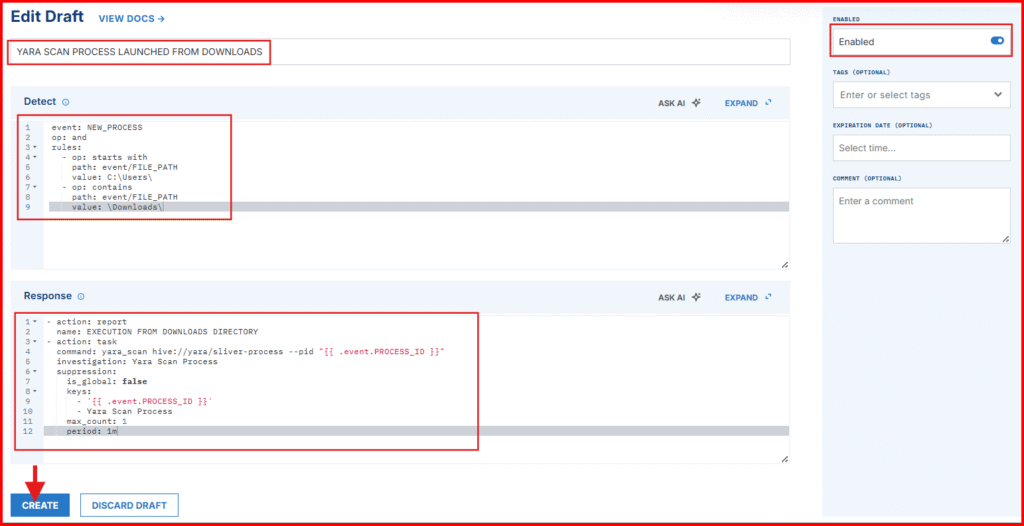Screen dimensions: 1024x526
Task: Fold the "keys:" block in Response editor
Action: [x=35, y=391]
